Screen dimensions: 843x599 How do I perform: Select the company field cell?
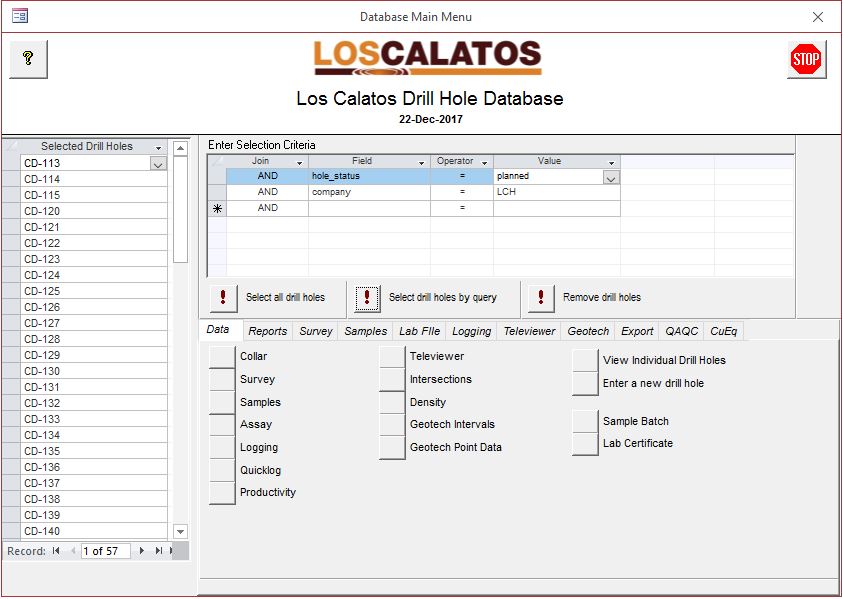369,192
